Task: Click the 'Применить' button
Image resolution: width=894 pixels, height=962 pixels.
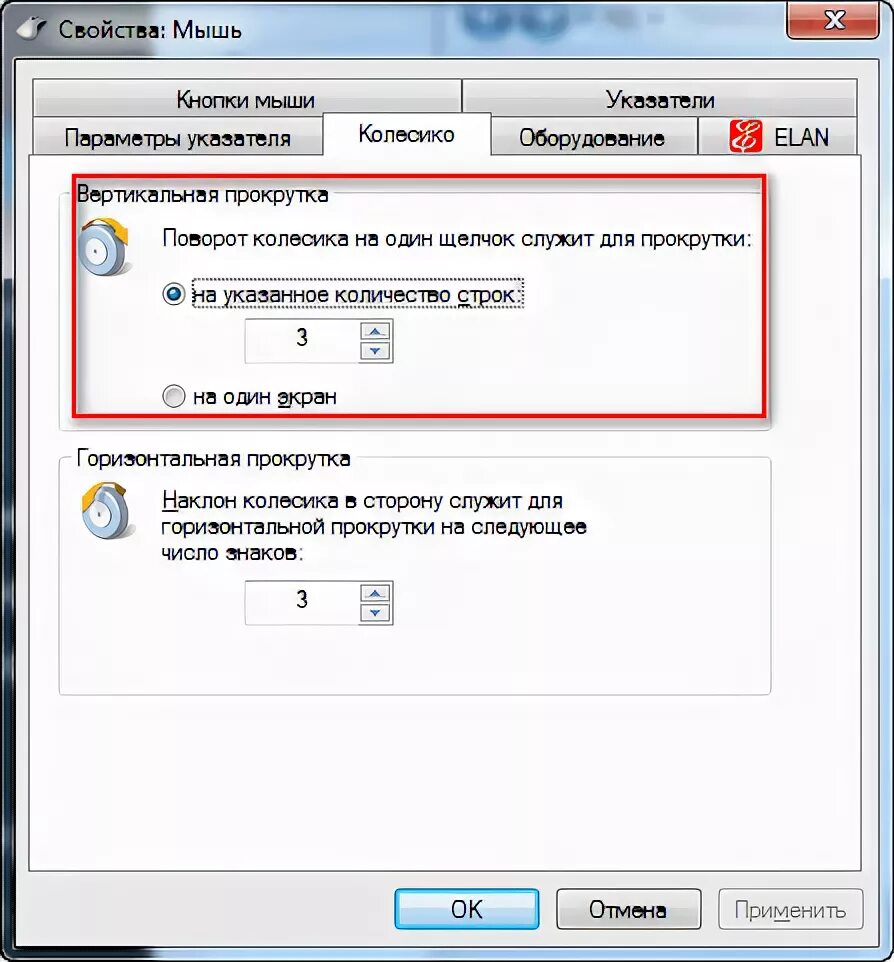Action: pyautogui.click(x=790, y=909)
